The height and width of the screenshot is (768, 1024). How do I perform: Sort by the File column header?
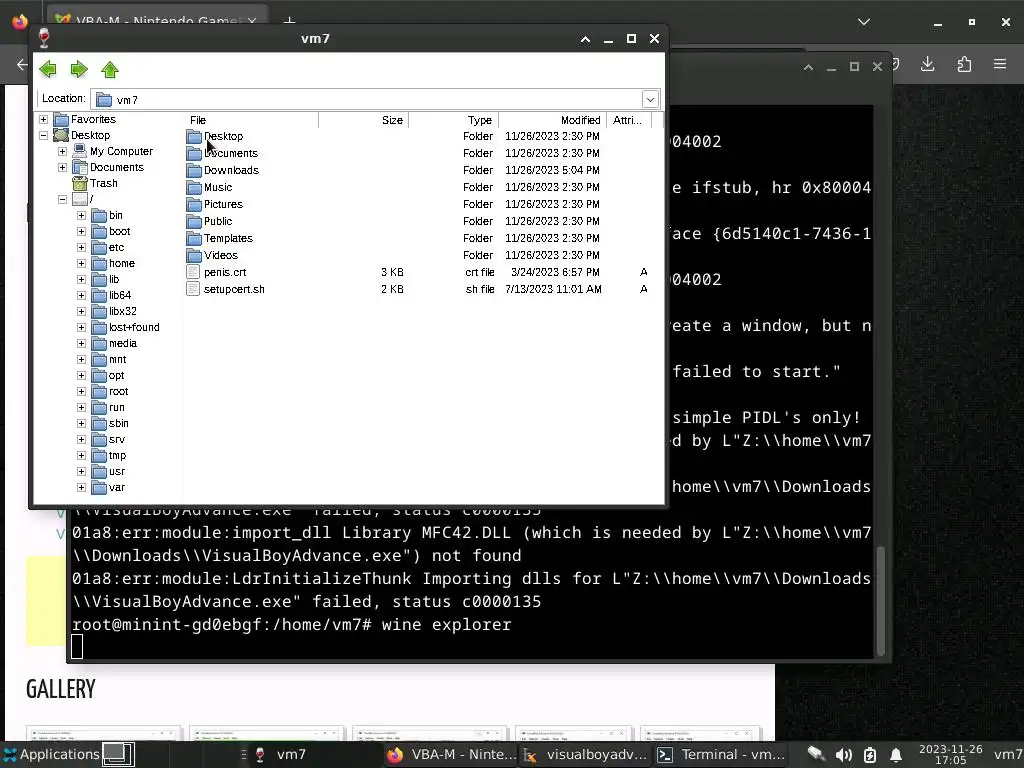point(251,120)
